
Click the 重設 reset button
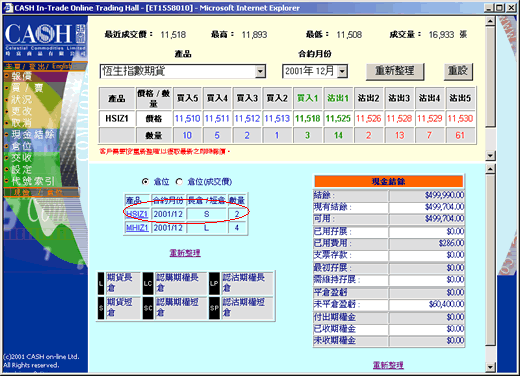coord(458,71)
